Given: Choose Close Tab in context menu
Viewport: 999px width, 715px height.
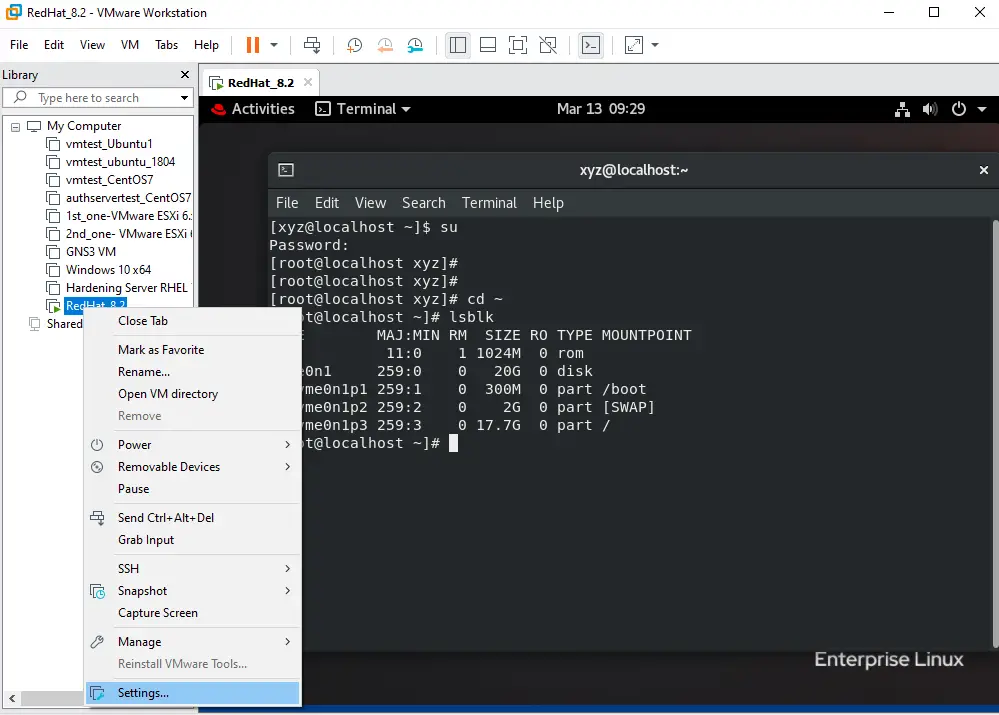Looking at the screenshot, I should pyautogui.click(x=192, y=321).
